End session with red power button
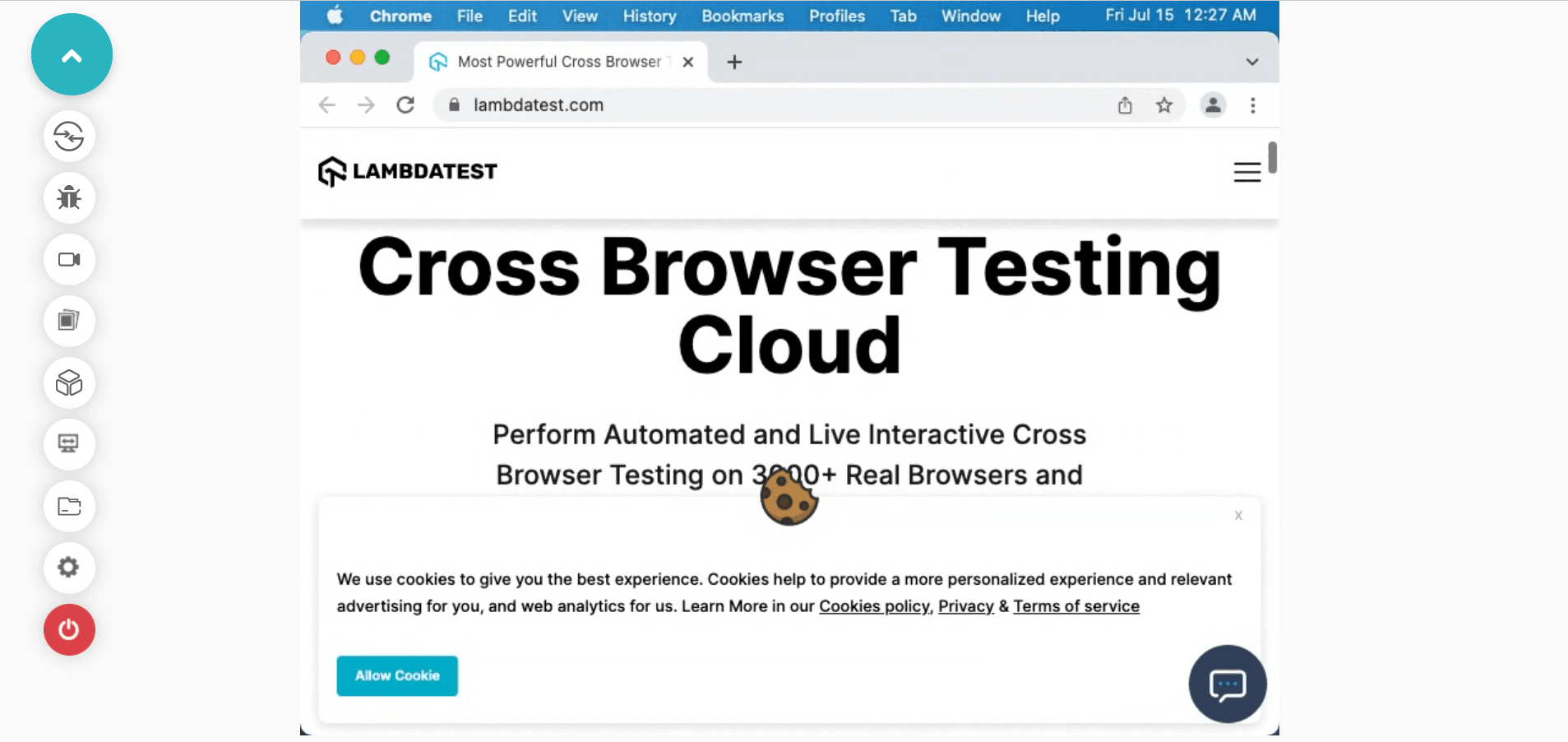Screen dimensions: 1568x742 point(69,629)
